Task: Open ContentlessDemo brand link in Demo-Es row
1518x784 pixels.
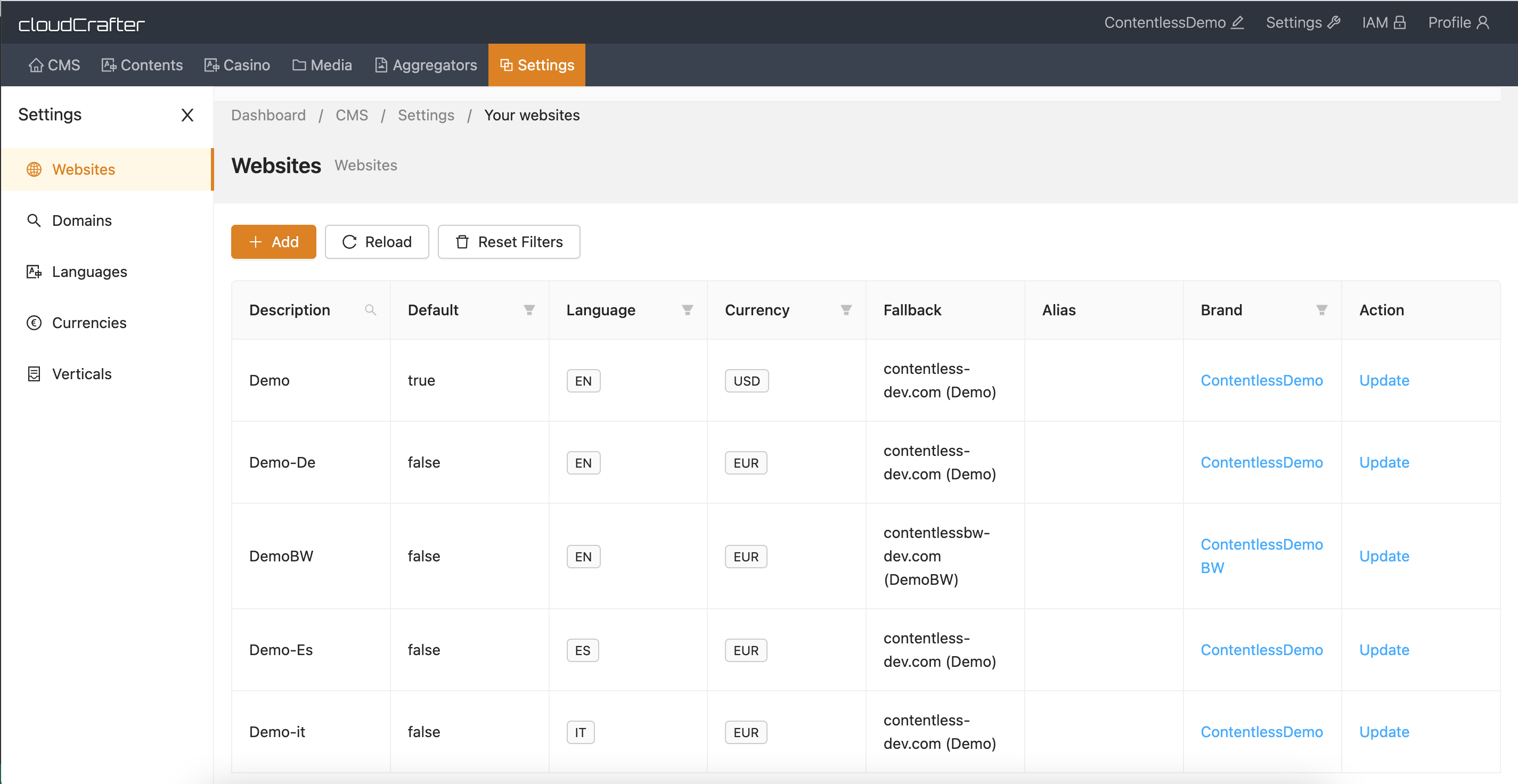Action: [x=1262, y=650]
